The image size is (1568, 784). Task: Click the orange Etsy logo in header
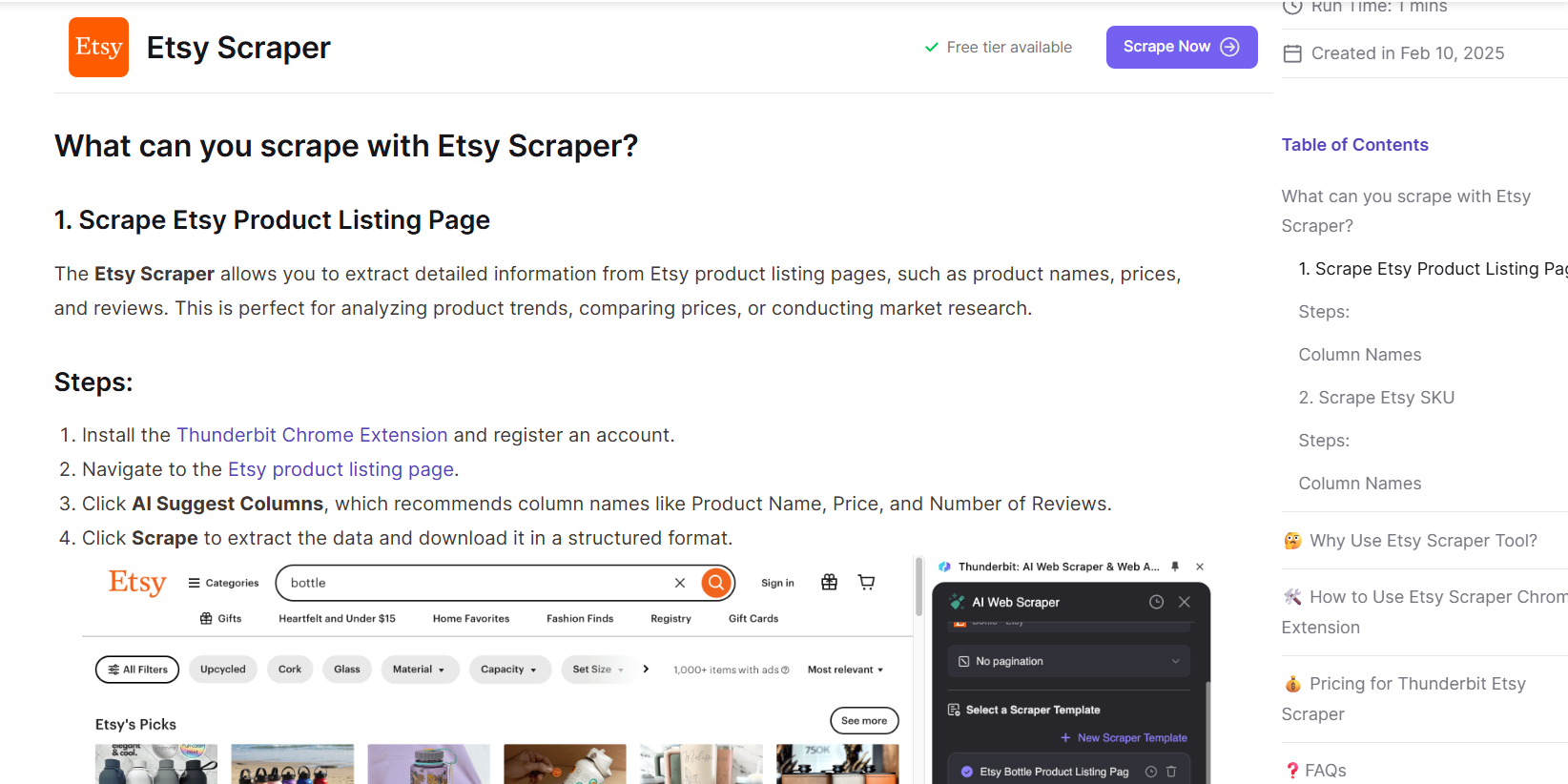[x=98, y=47]
